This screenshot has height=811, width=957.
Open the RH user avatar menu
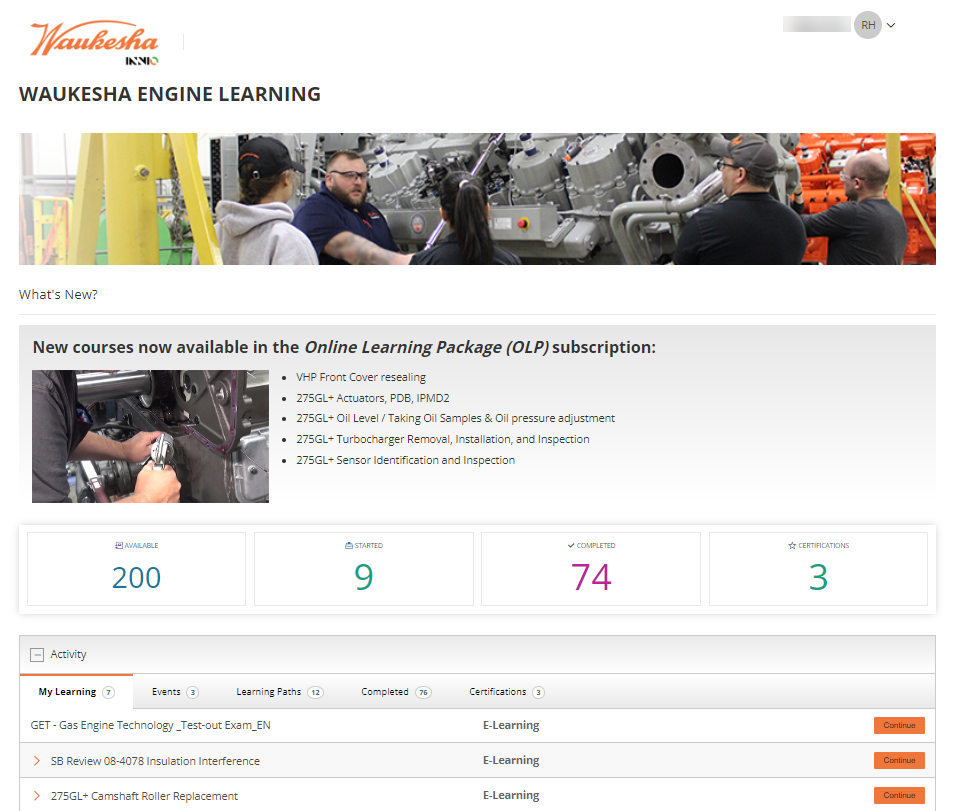[x=867, y=25]
